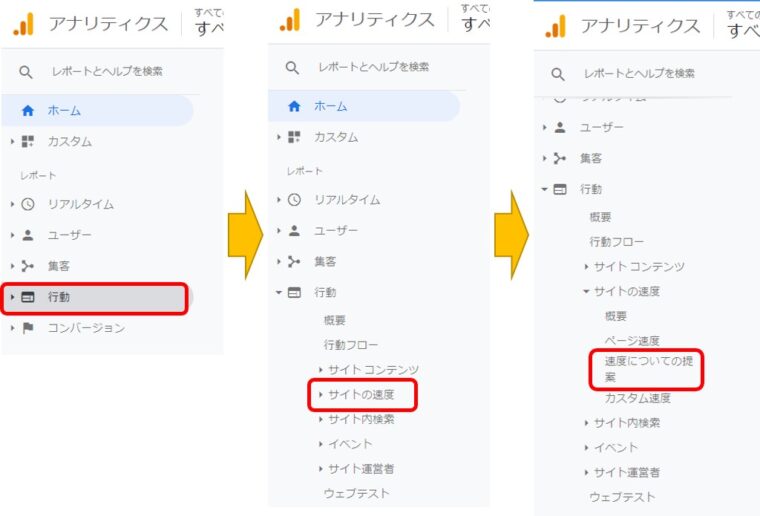Image resolution: width=760 pixels, height=516 pixels.
Task: Open ウェブテスト in the middle panel
Action: click(356, 493)
